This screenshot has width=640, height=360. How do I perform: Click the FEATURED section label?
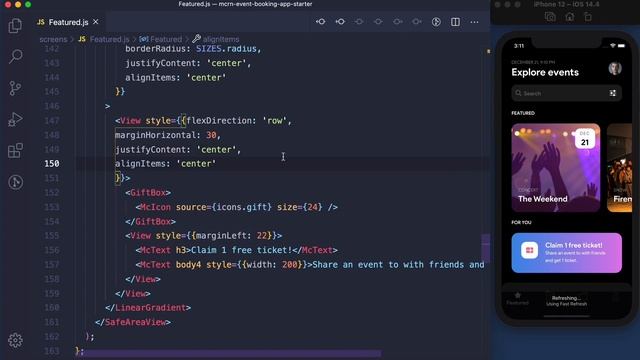tap(523, 113)
